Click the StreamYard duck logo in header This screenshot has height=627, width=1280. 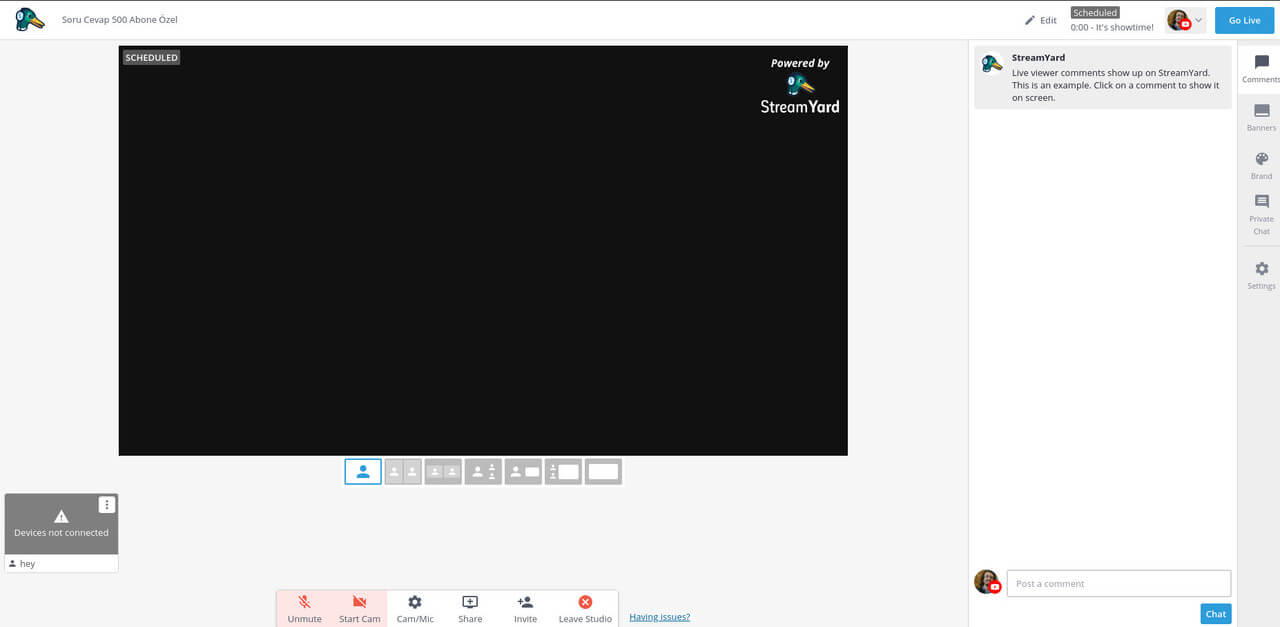[x=29, y=19]
